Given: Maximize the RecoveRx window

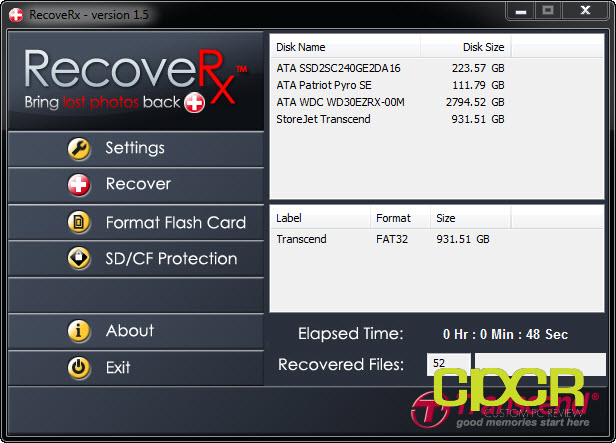Looking at the screenshot, I should click(x=548, y=11).
